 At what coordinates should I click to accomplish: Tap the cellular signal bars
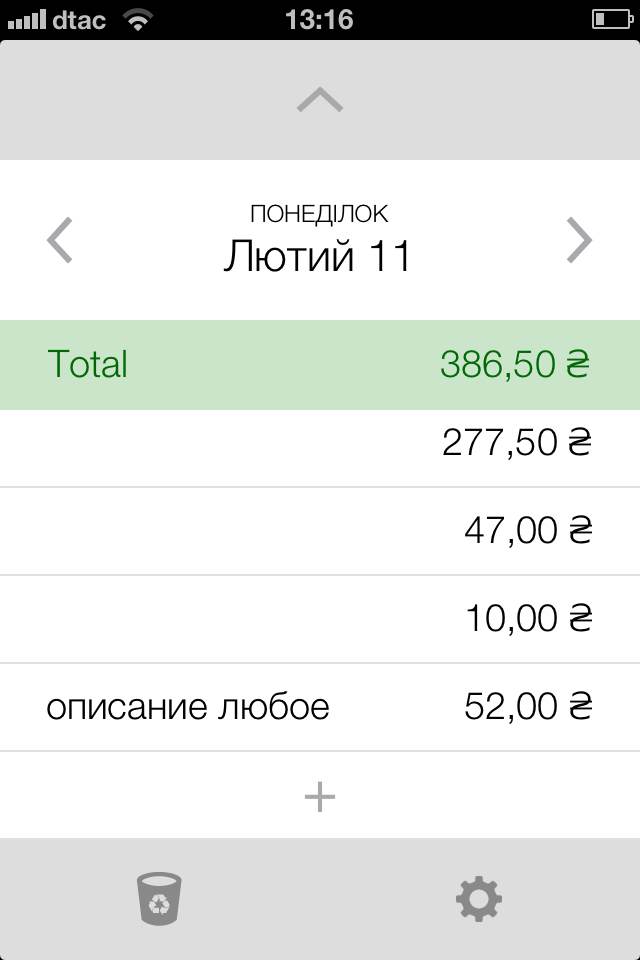[x=25, y=19]
